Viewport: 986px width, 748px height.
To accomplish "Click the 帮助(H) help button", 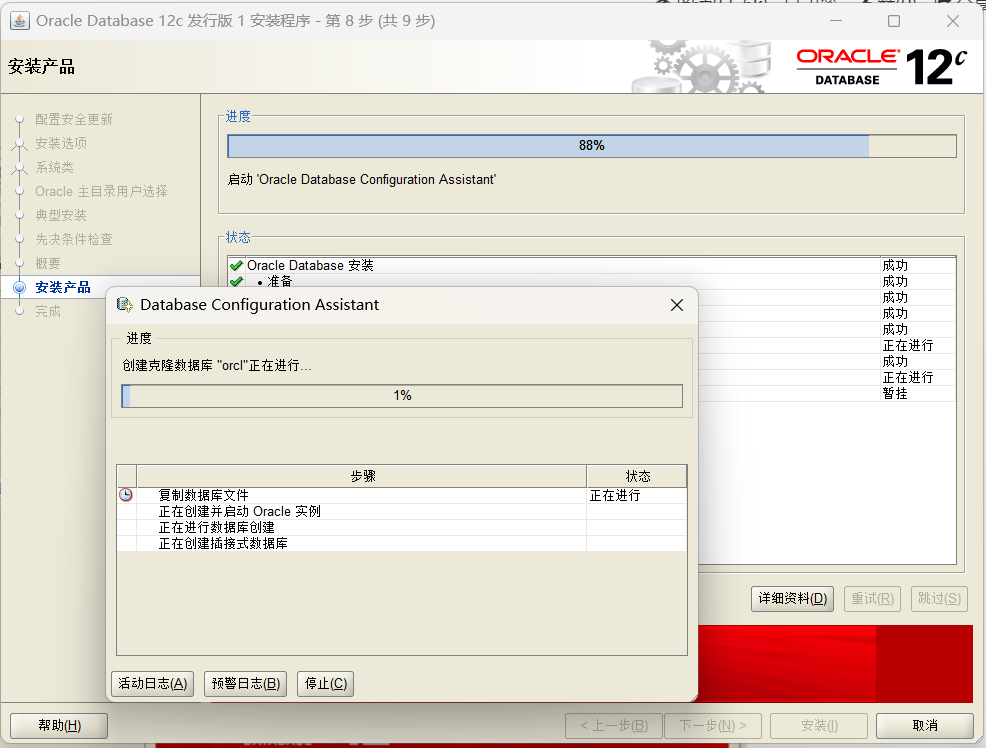I will [59, 725].
